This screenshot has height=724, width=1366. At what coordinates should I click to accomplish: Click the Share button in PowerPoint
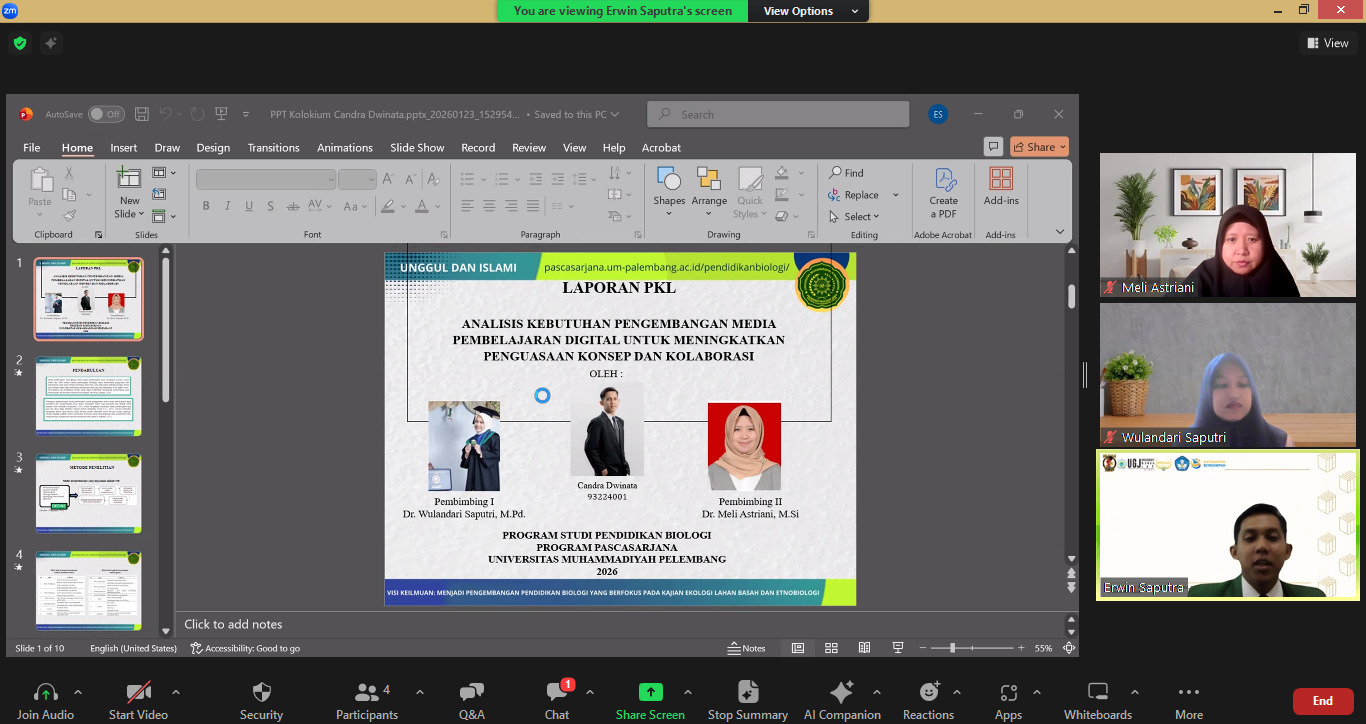(1039, 147)
